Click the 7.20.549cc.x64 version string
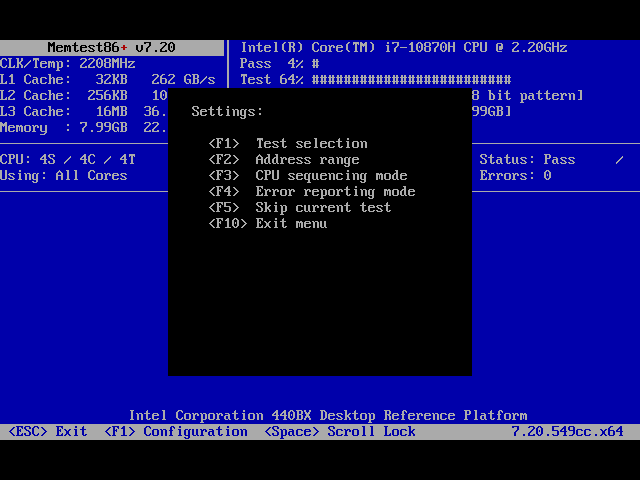This screenshot has width=640, height=480. (567, 431)
